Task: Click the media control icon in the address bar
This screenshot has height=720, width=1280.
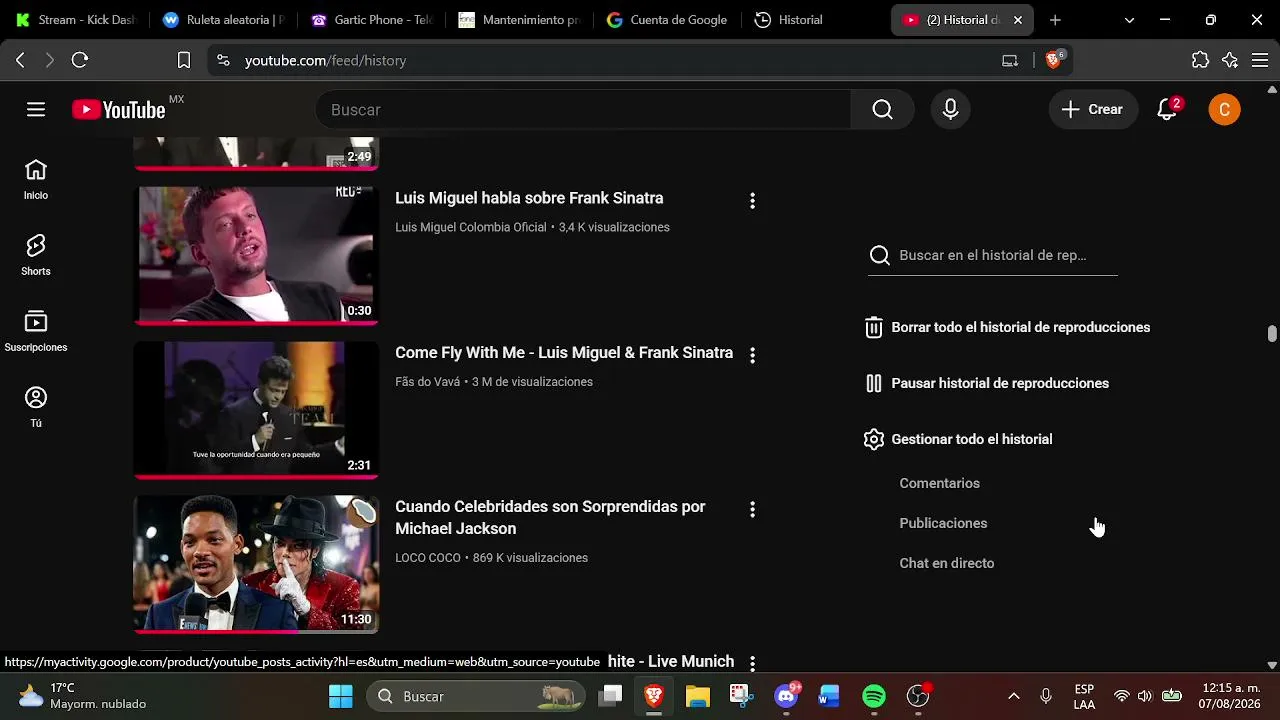Action: click(x=1010, y=61)
